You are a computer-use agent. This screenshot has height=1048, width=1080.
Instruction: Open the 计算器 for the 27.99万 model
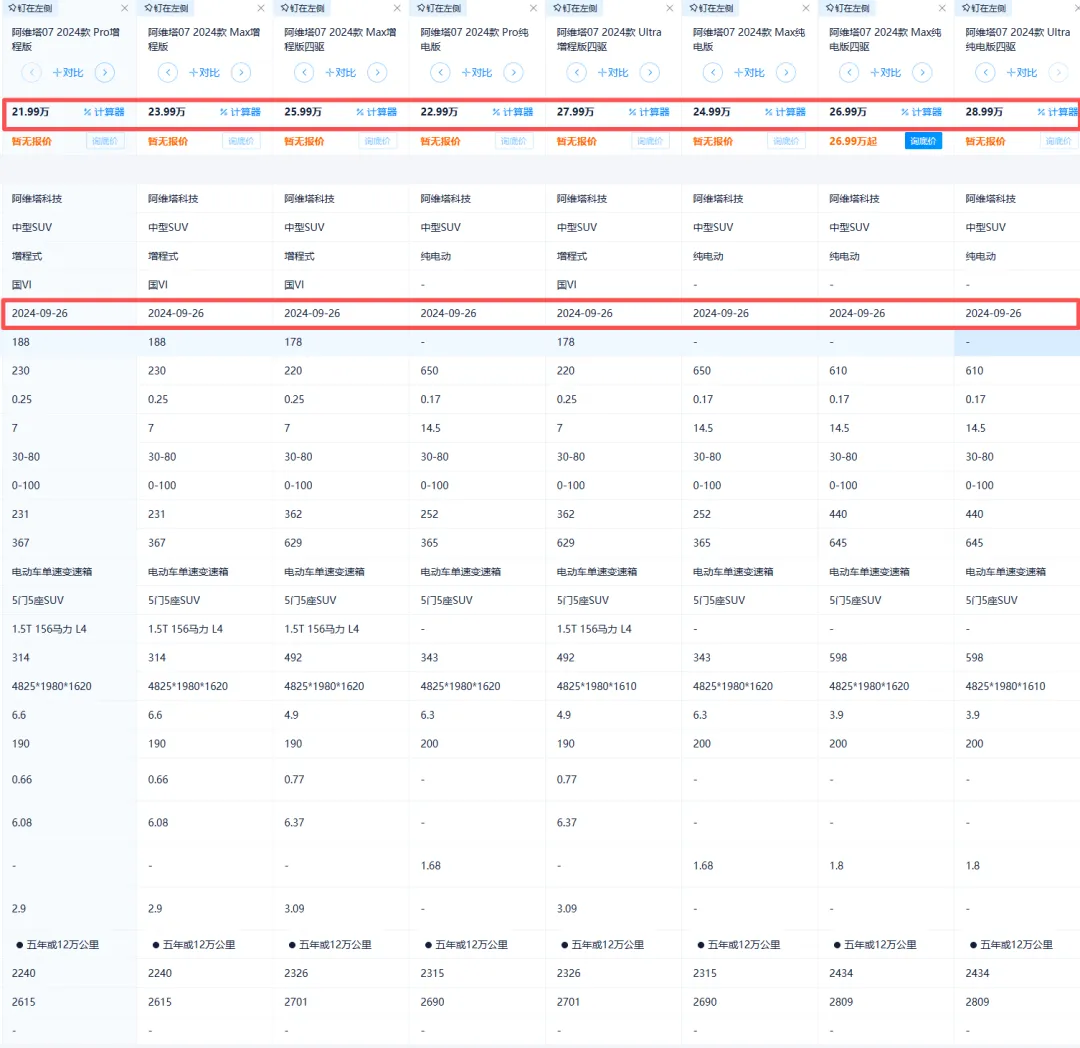point(649,112)
